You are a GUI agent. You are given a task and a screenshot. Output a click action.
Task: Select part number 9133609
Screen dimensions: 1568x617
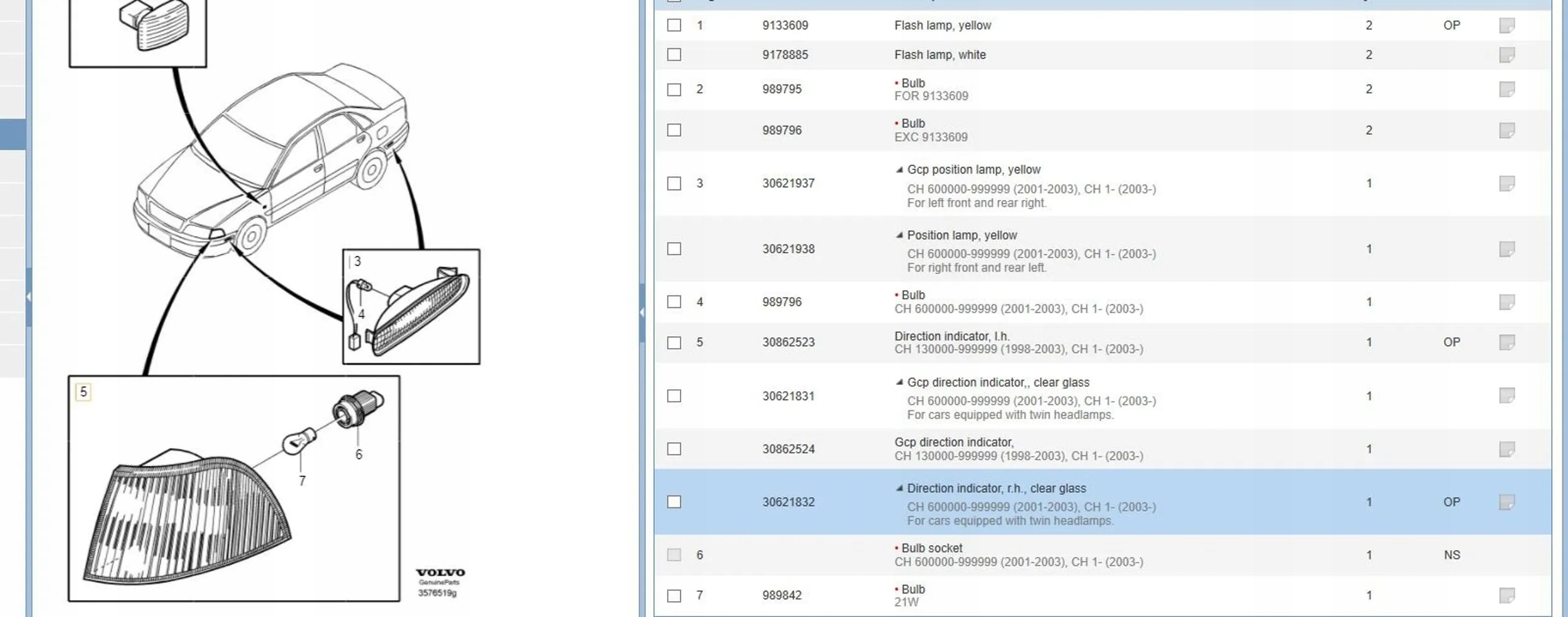pyautogui.click(x=785, y=25)
